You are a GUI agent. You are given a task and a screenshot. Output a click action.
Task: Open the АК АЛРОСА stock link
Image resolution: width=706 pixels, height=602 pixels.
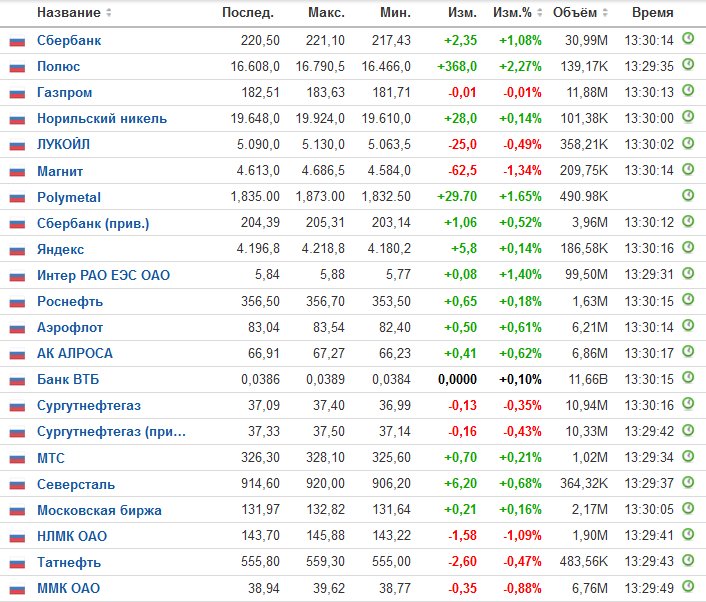pos(75,353)
